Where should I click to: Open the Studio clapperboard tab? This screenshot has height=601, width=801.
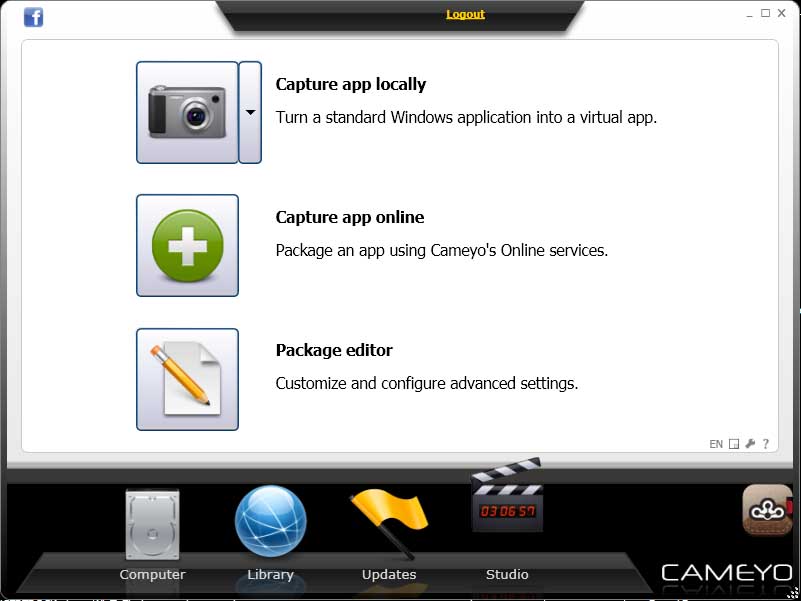point(507,519)
